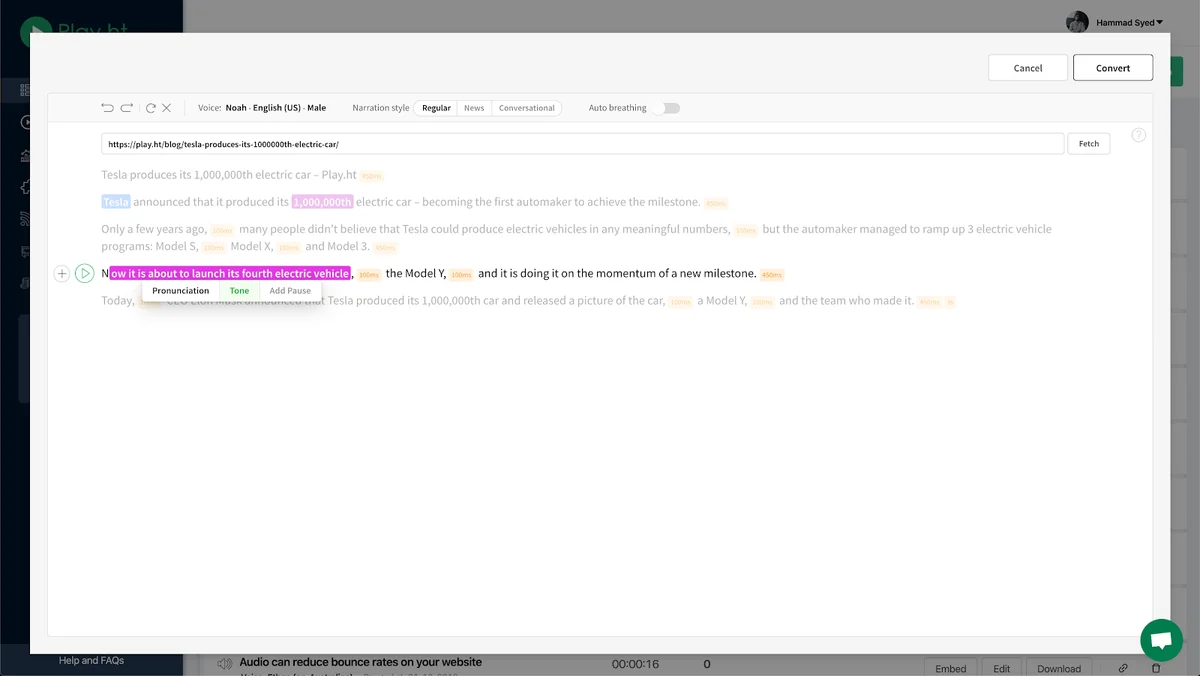
Task: Click Edit button in background audio row
Action: pos(1002,668)
